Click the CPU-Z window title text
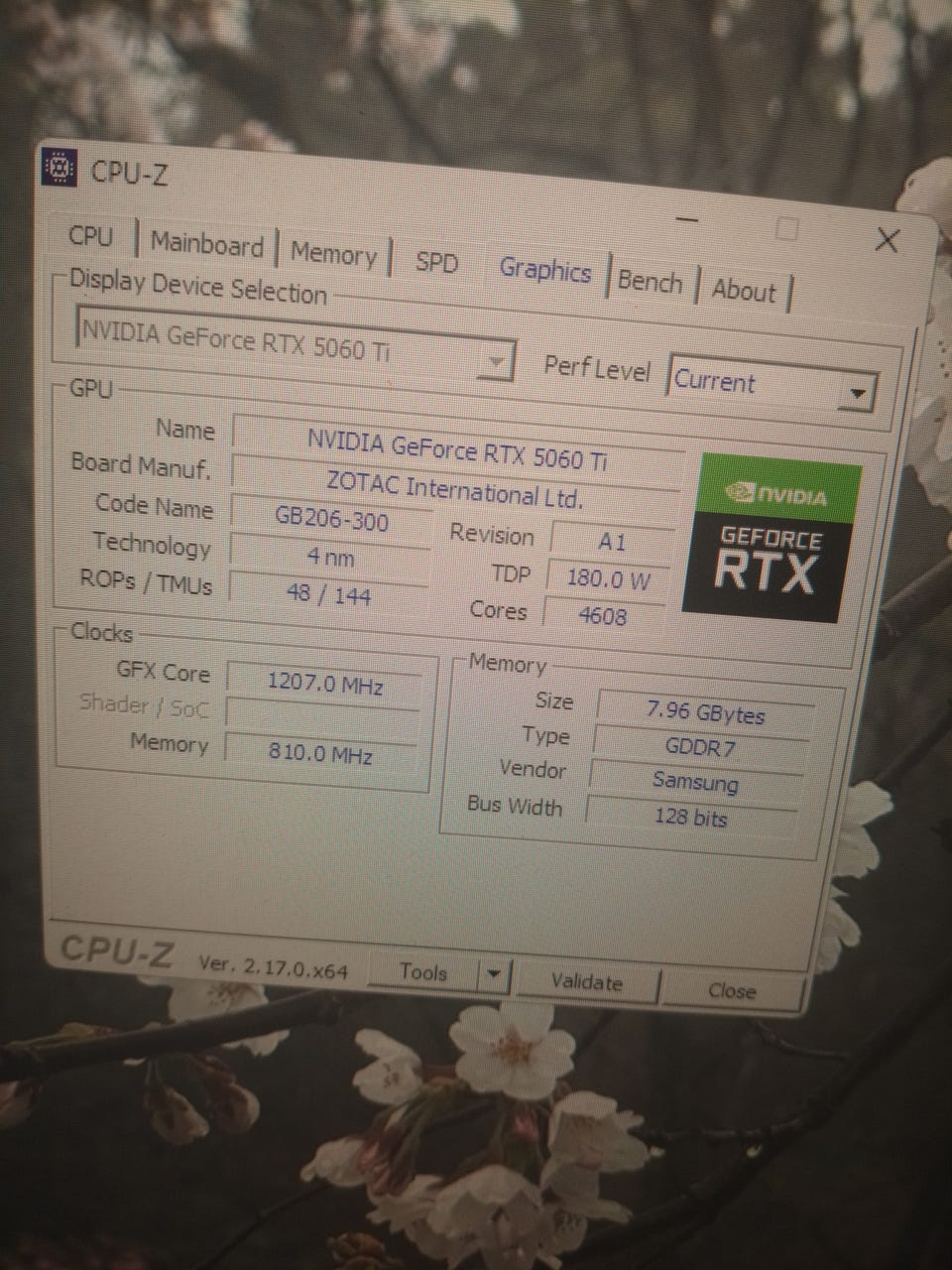Screen dimensions: 952x1270 click(x=129, y=173)
